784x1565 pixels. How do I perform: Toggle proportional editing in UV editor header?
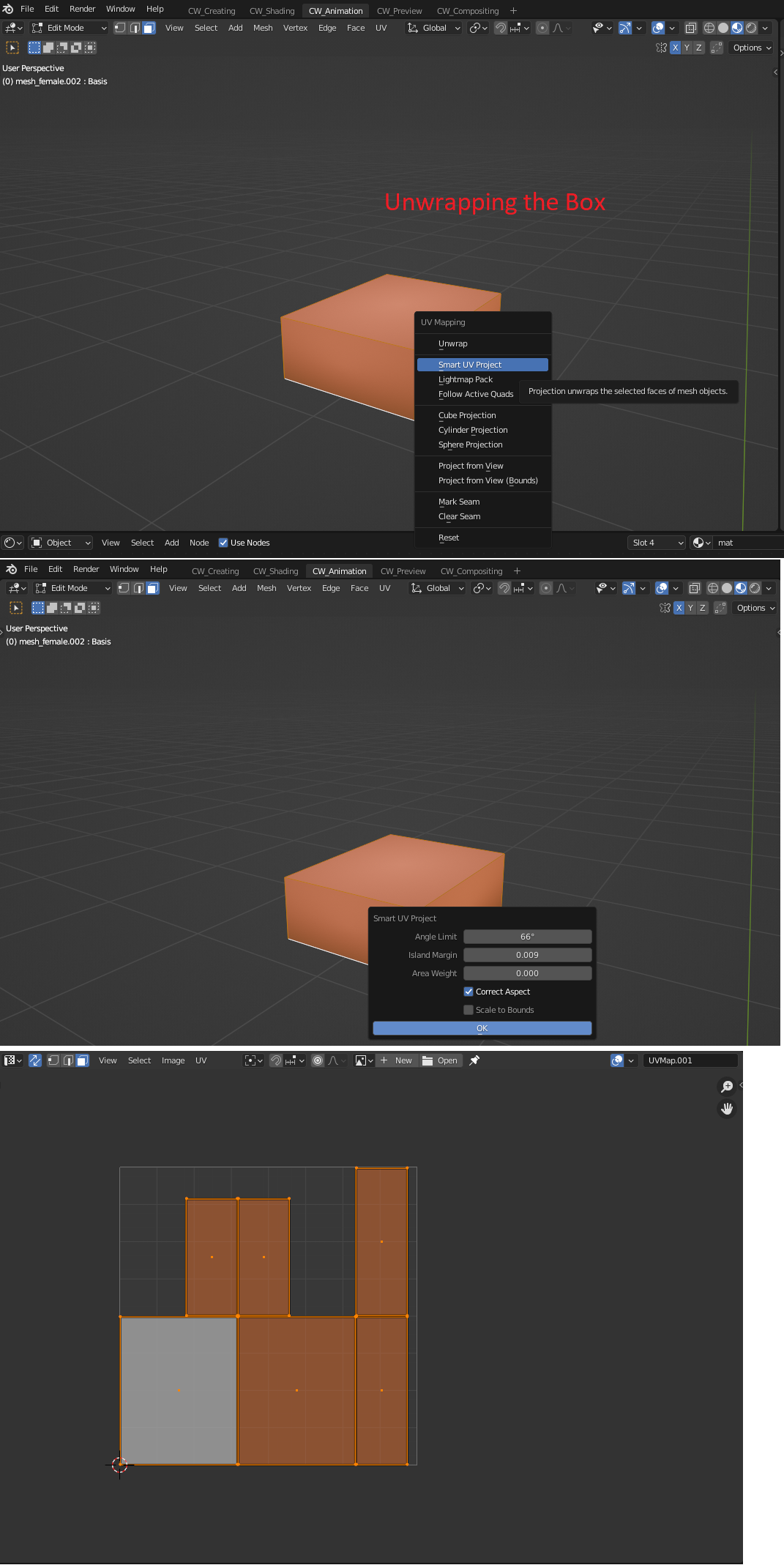coord(318,1060)
